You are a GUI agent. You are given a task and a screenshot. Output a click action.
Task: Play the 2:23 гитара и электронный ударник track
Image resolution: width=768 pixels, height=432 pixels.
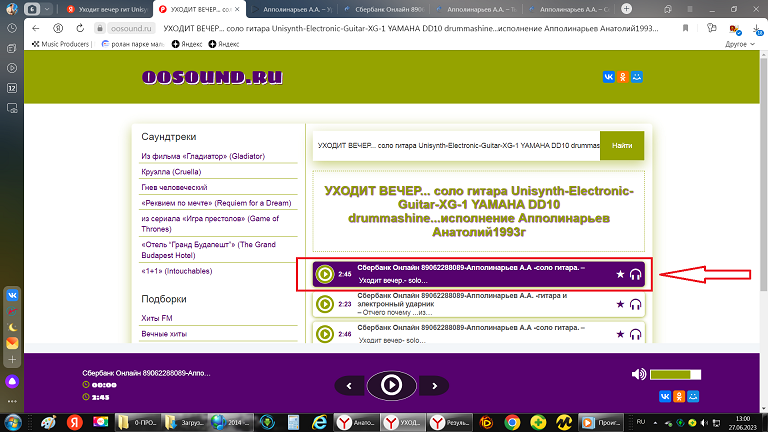pyautogui.click(x=325, y=304)
